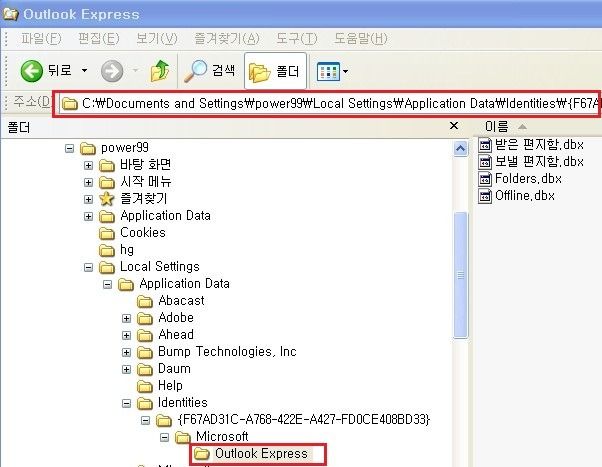Click the Views icon in toolbar
The height and width of the screenshot is (467, 602).
pos(328,71)
